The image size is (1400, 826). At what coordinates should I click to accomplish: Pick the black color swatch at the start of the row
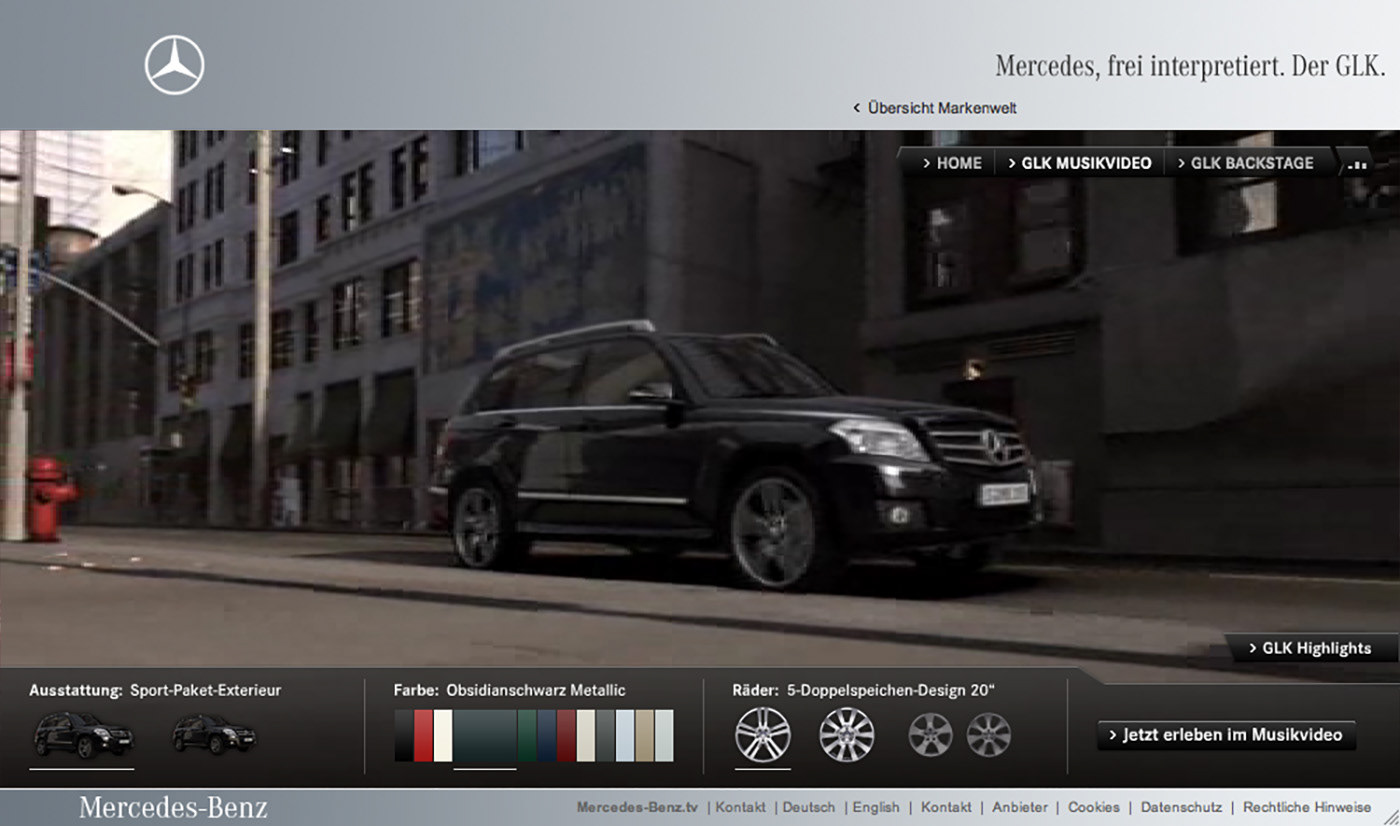[404, 736]
